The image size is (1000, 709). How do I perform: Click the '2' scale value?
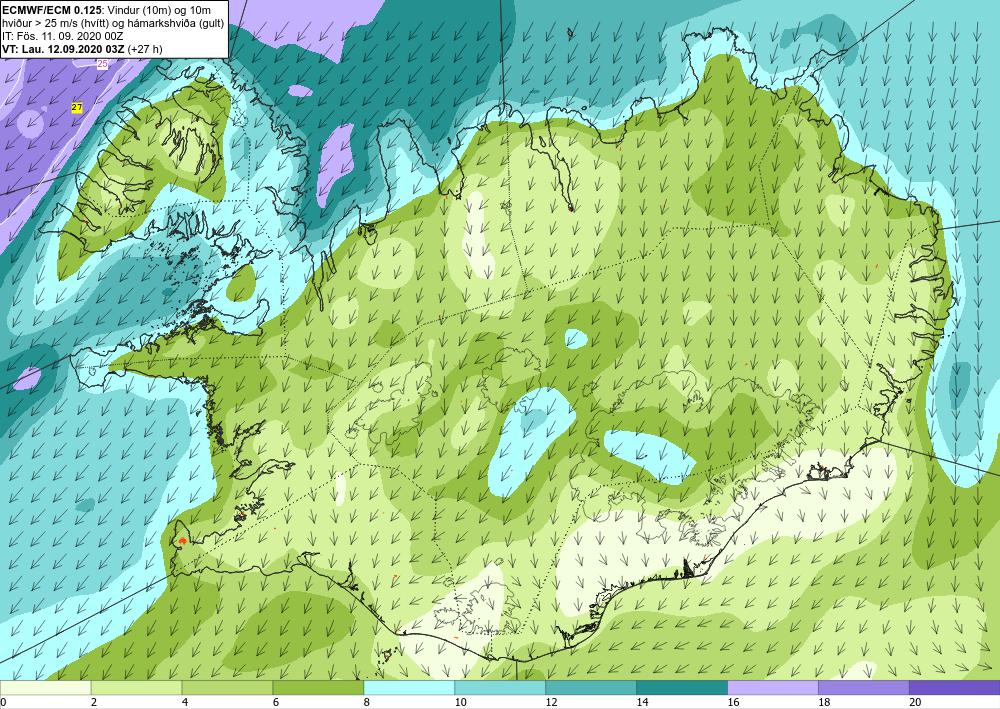(x=94, y=702)
